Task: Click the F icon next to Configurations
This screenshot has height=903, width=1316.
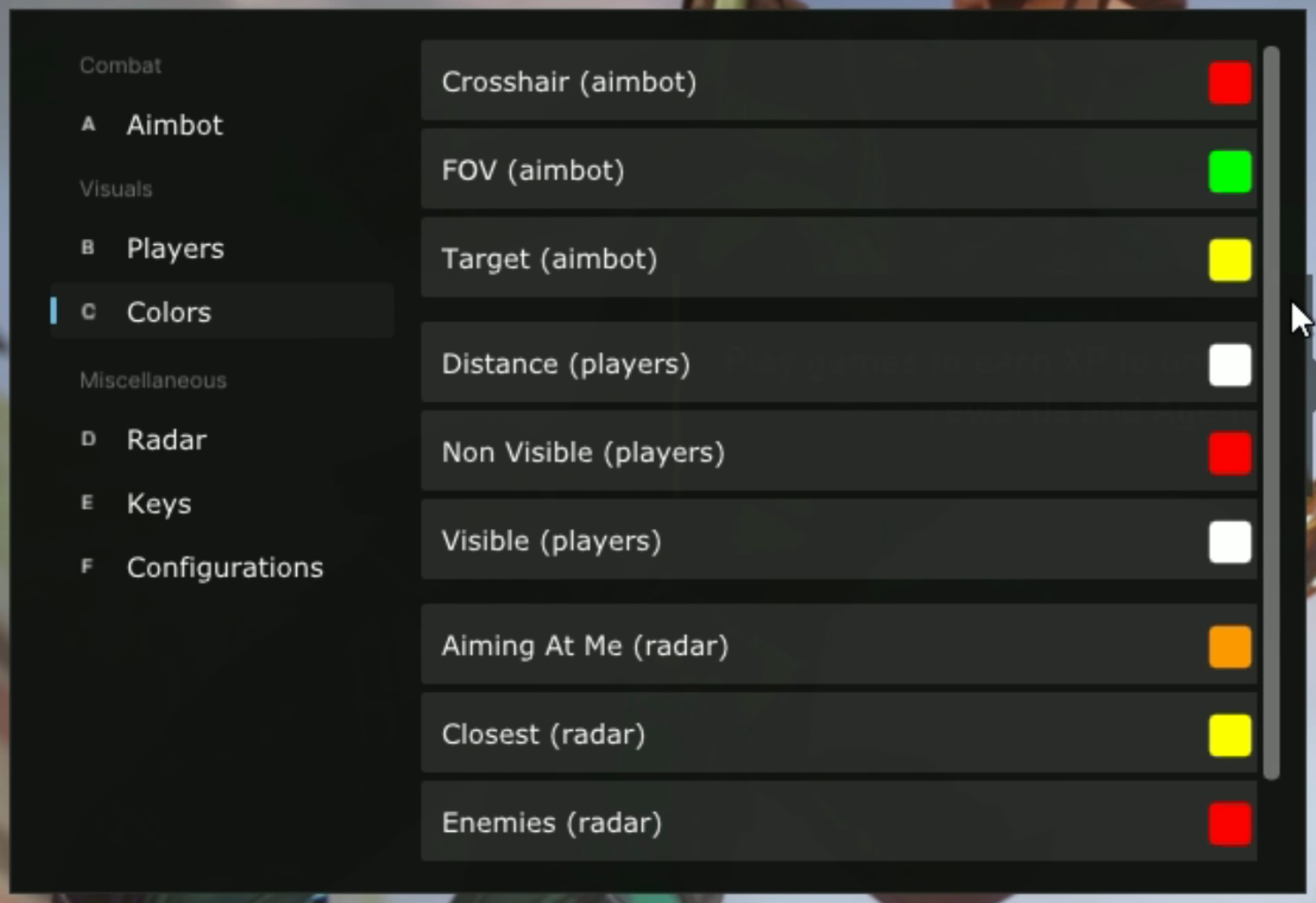Action: pos(87,566)
